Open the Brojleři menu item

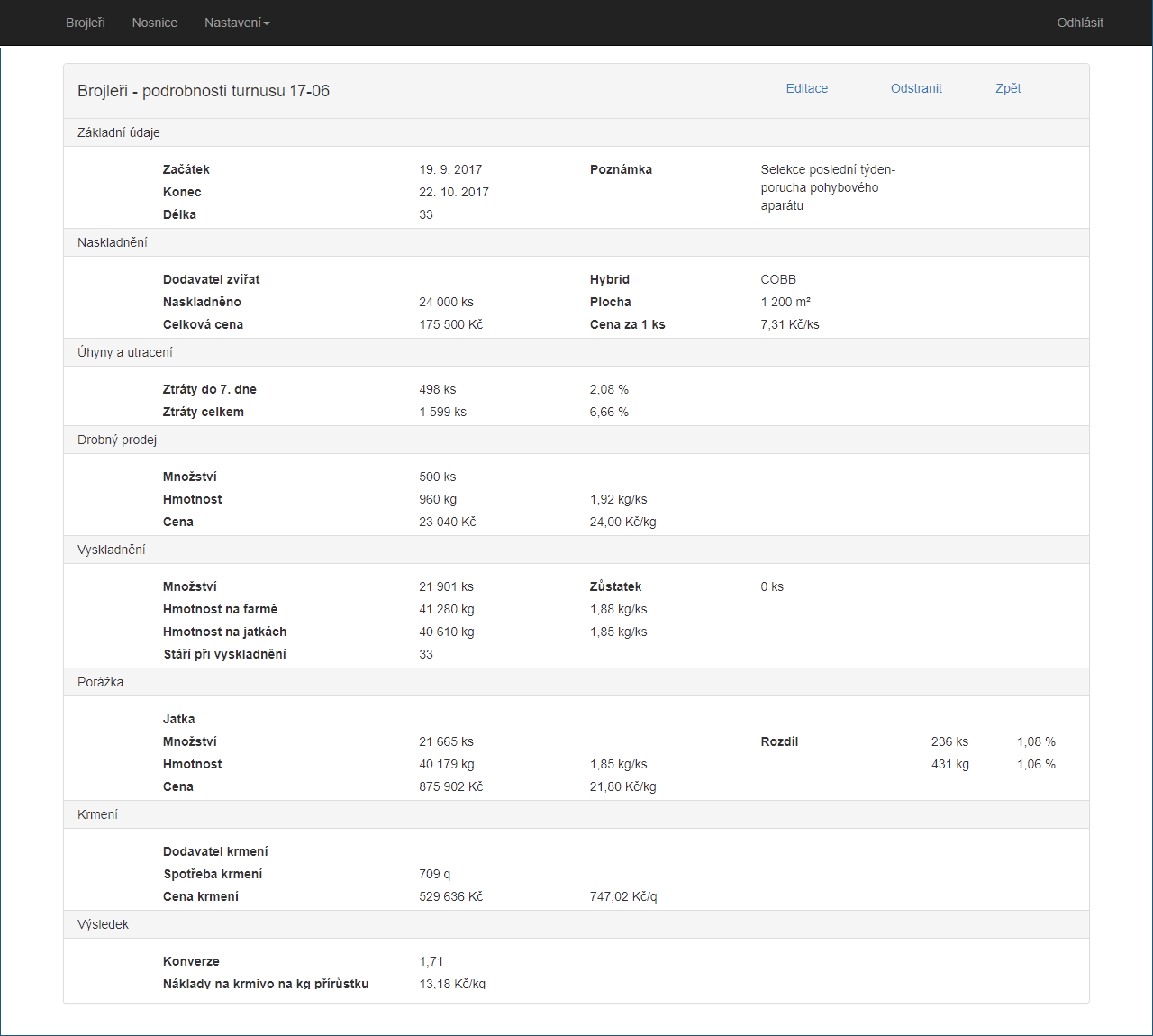(x=86, y=23)
